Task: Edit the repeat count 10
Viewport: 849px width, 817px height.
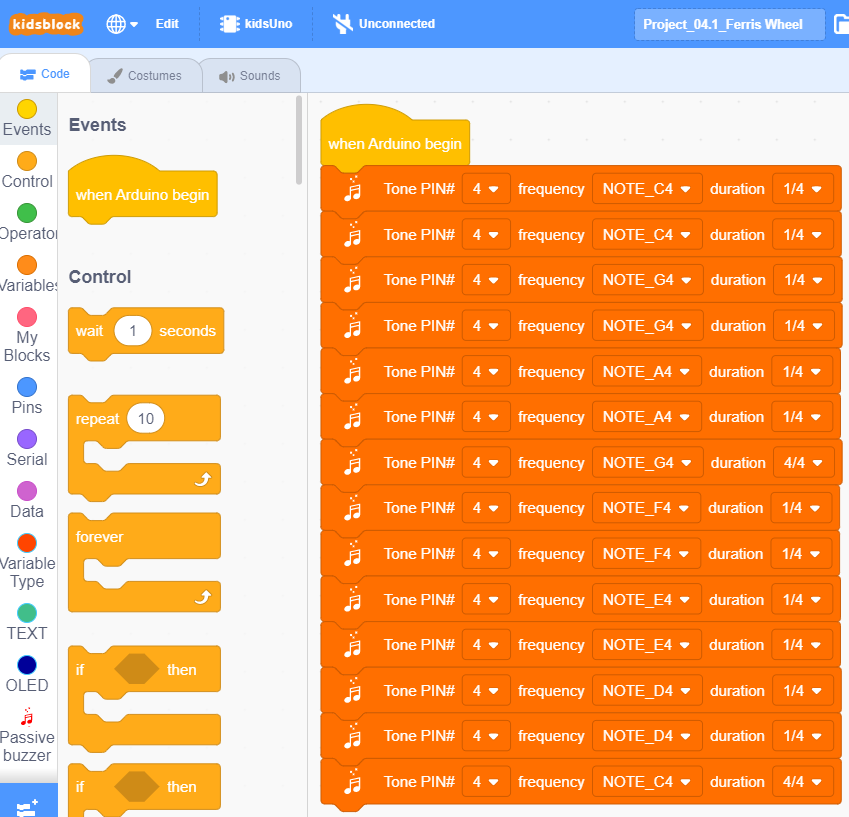Action: coord(146,419)
